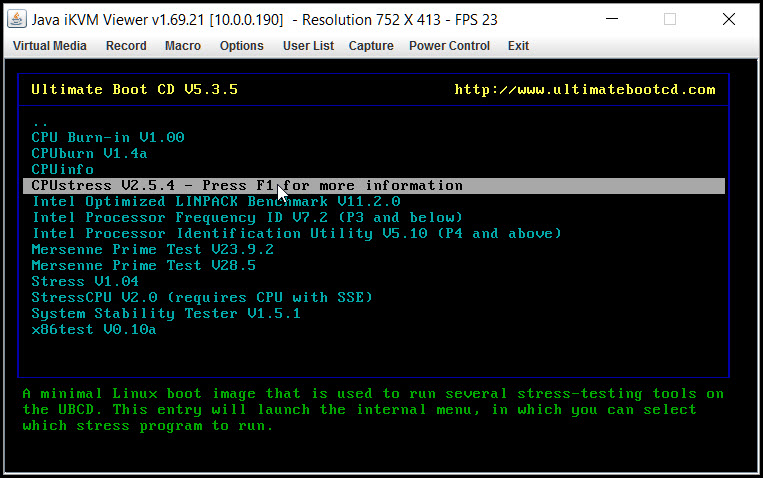
Task: Maximize the iKVM Viewer window
Action: [x=670, y=19]
